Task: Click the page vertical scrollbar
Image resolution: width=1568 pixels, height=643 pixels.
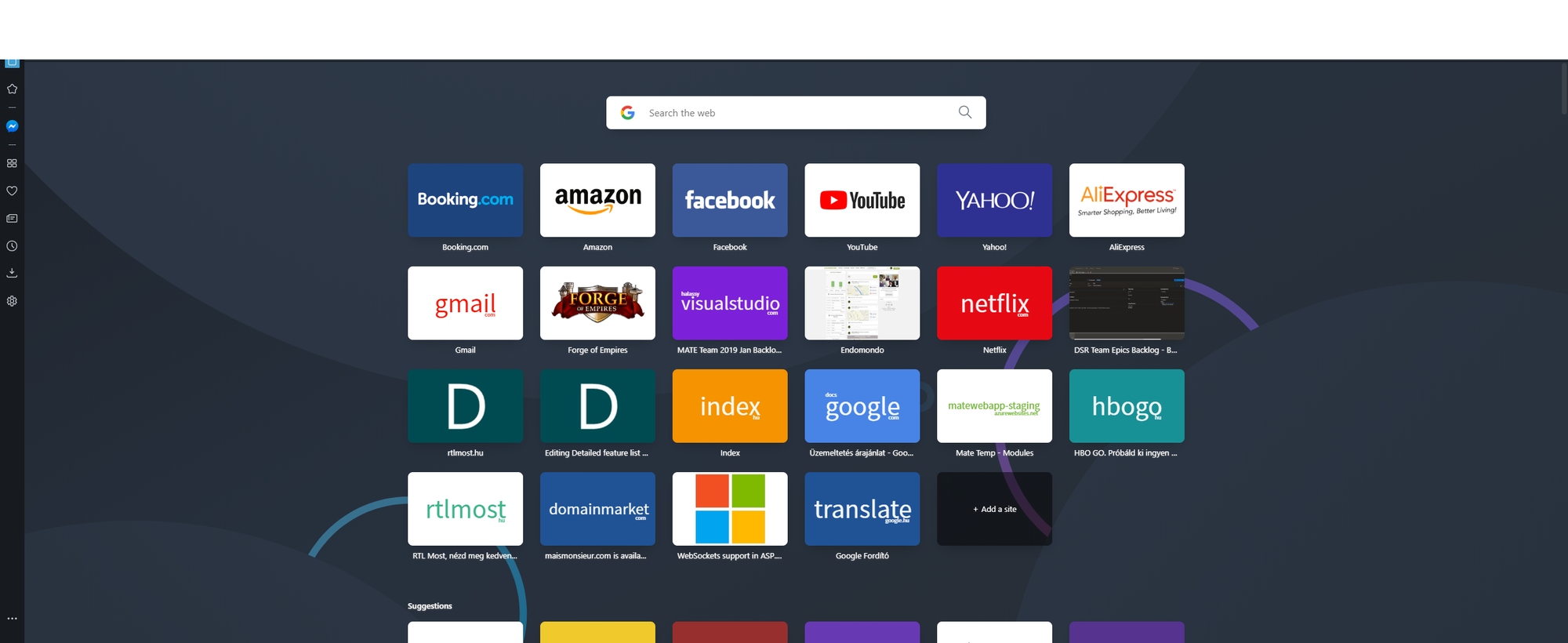Action: click(1563, 89)
